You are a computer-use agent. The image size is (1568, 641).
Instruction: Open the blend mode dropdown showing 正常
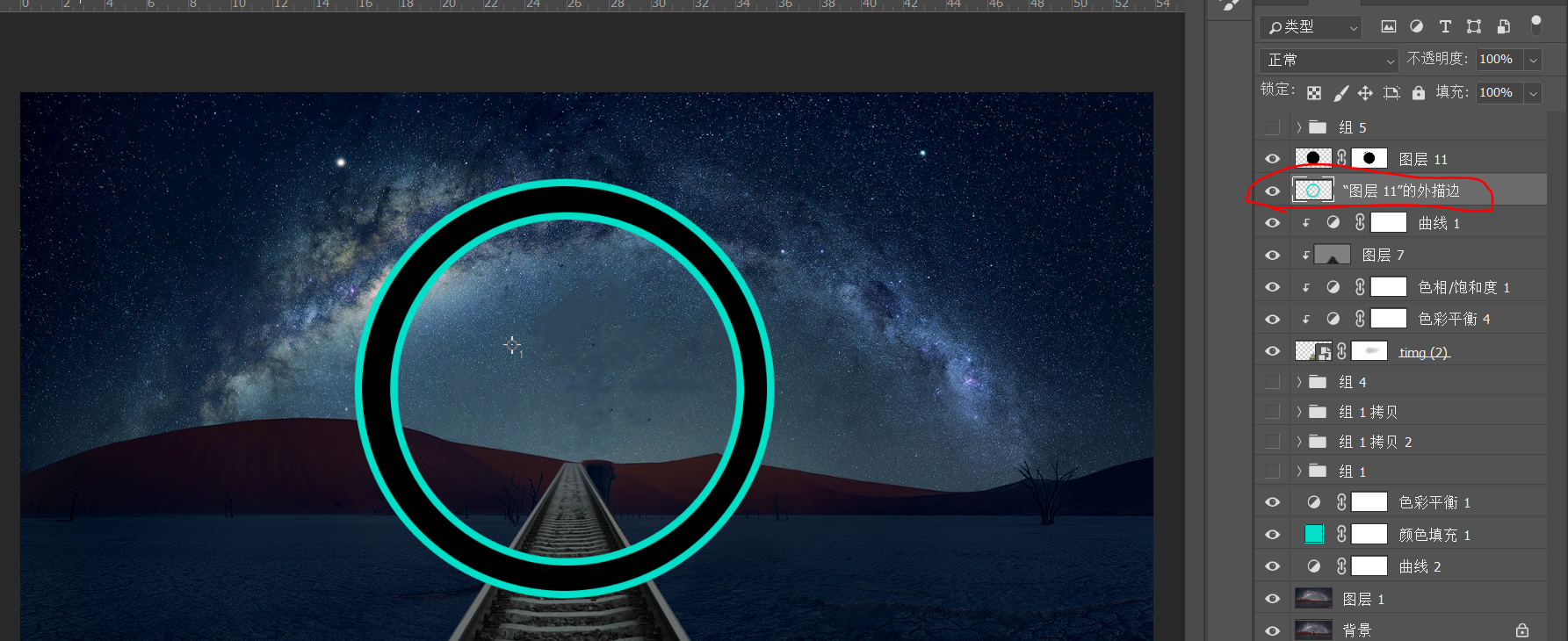coord(1328,60)
